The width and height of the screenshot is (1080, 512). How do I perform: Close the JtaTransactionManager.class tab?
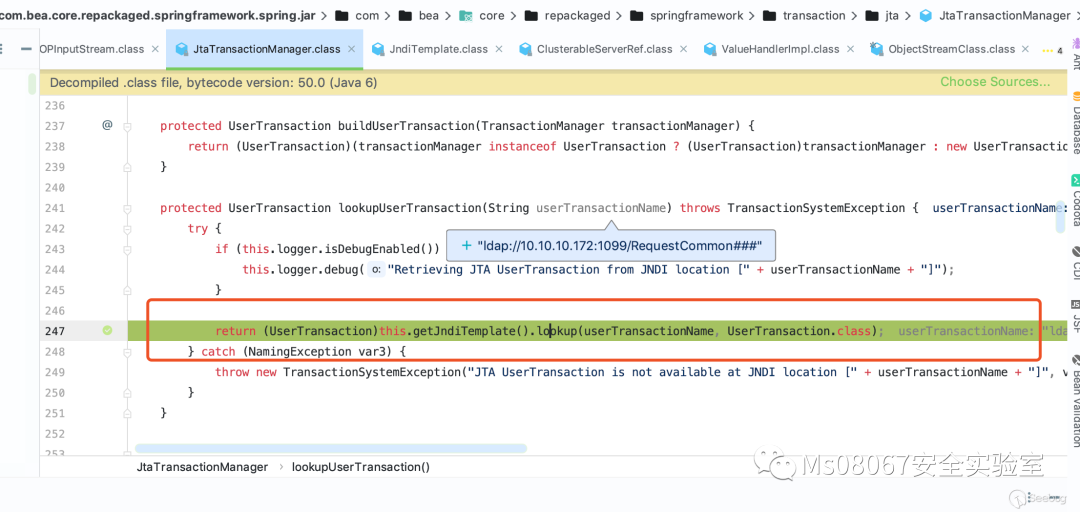point(352,49)
